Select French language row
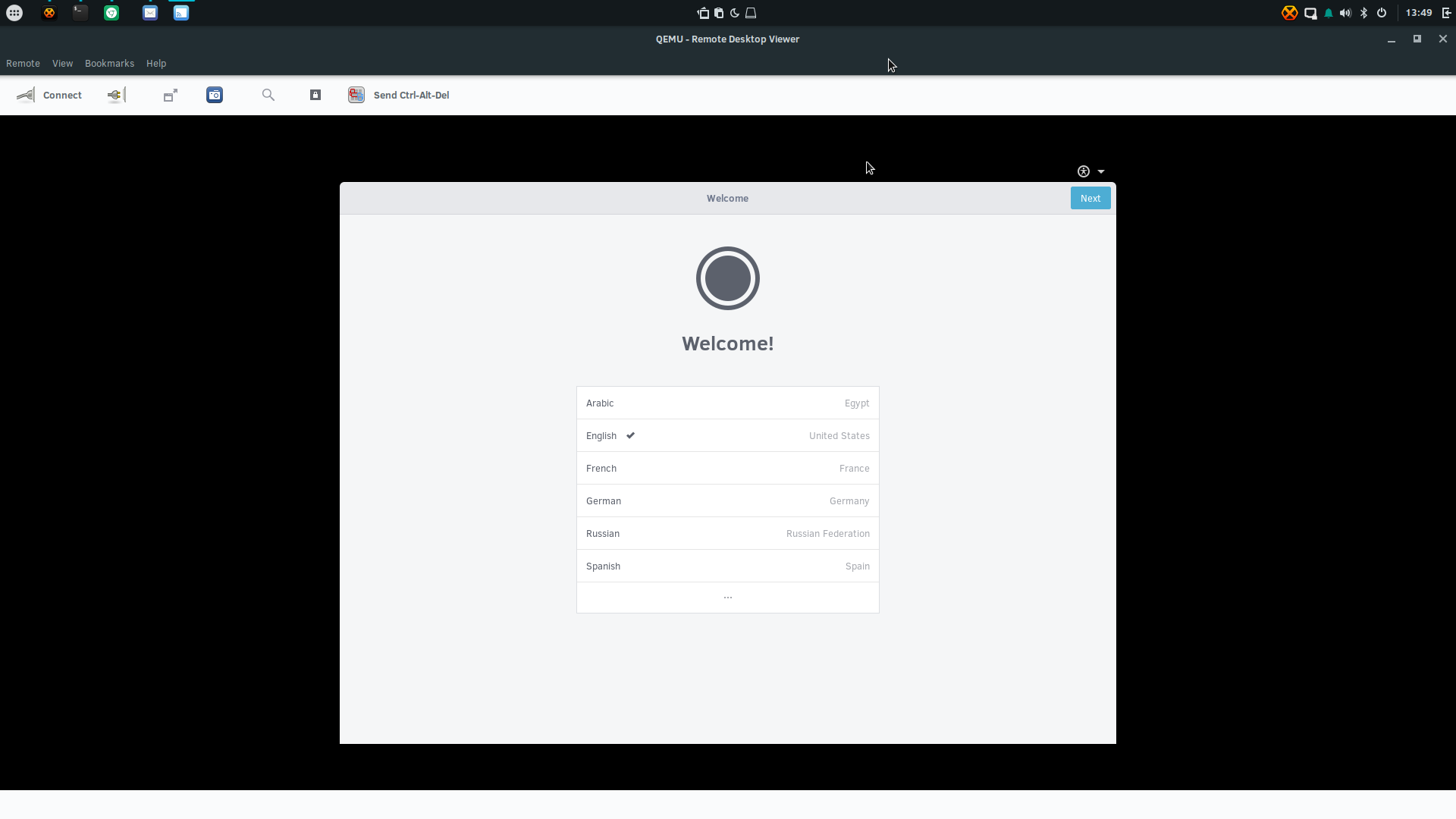 pos(728,468)
